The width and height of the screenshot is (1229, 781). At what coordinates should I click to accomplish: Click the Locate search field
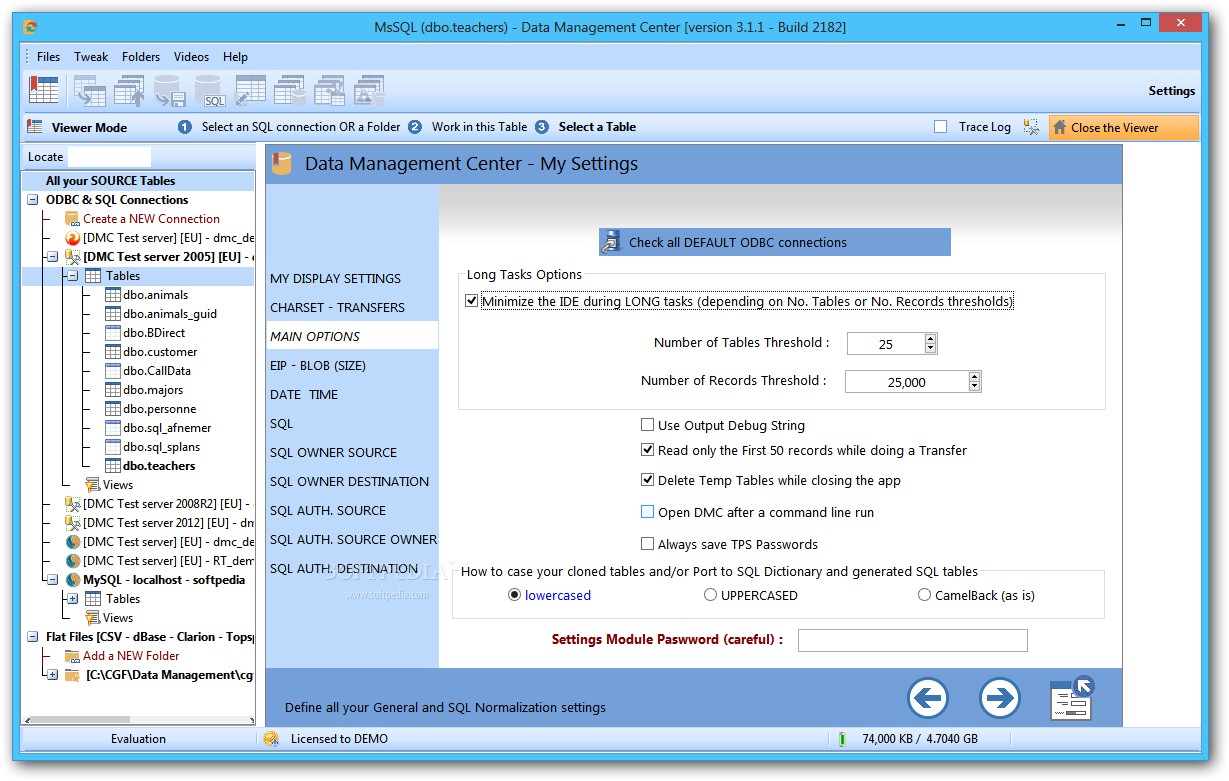(109, 157)
